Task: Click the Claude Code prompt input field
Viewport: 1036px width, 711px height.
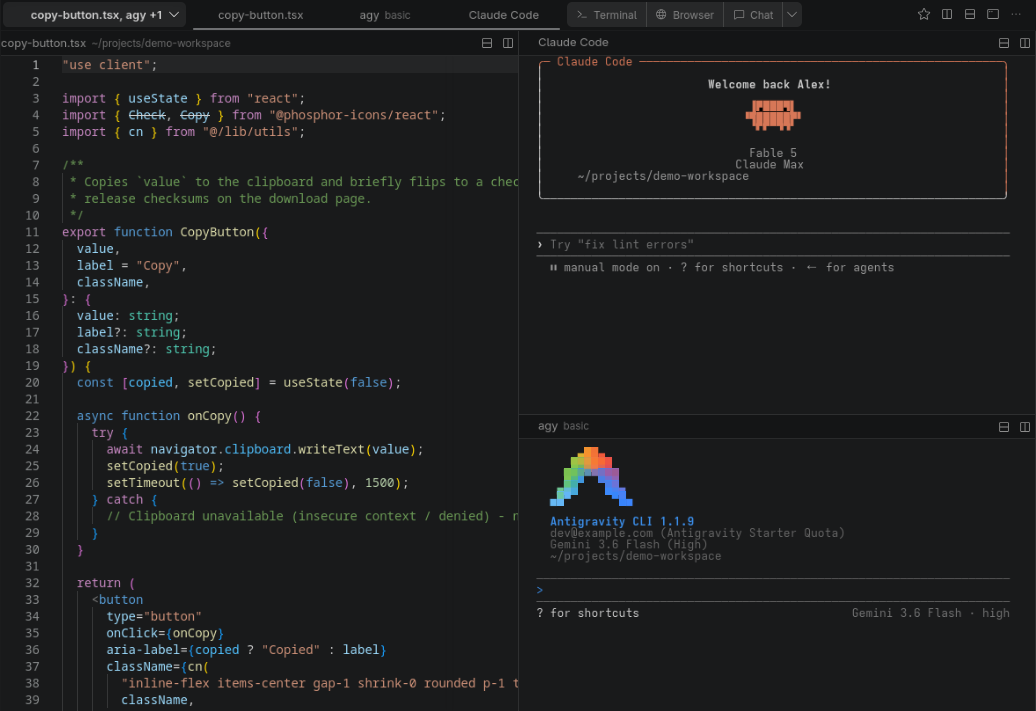Action: coord(773,244)
